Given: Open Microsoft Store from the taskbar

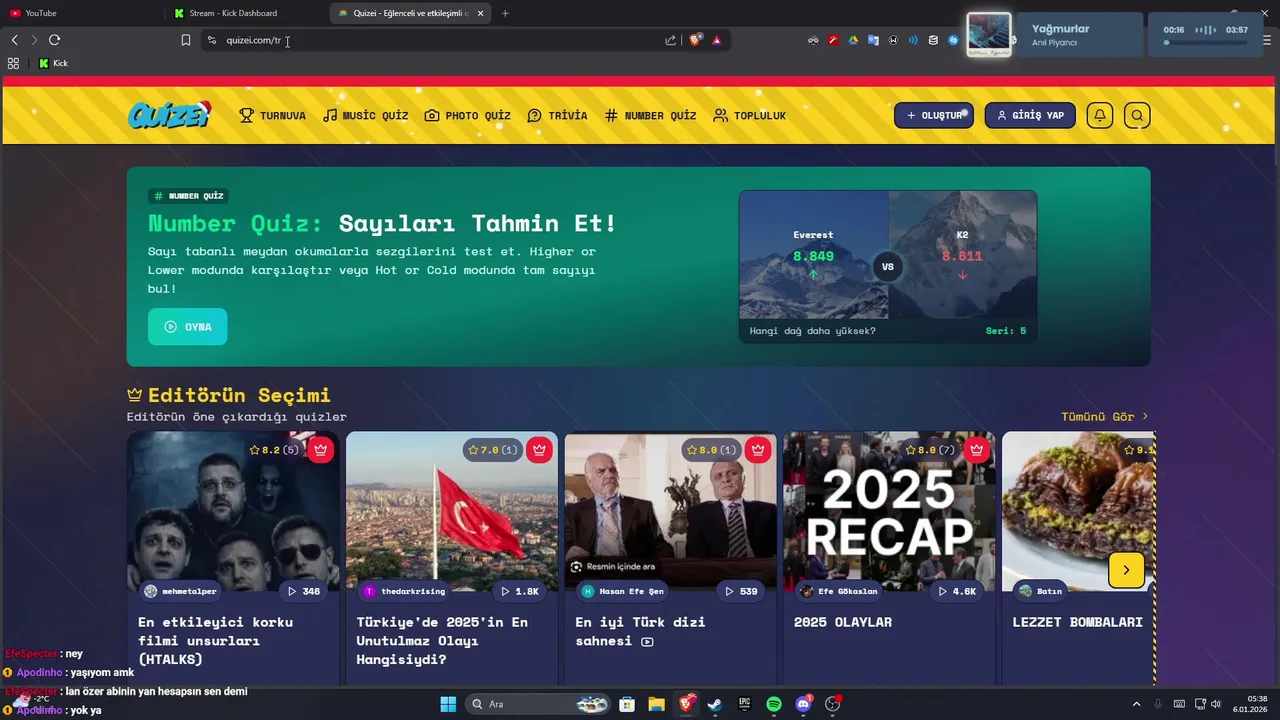Looking at the screenshot, I should (x=627, y=704).
